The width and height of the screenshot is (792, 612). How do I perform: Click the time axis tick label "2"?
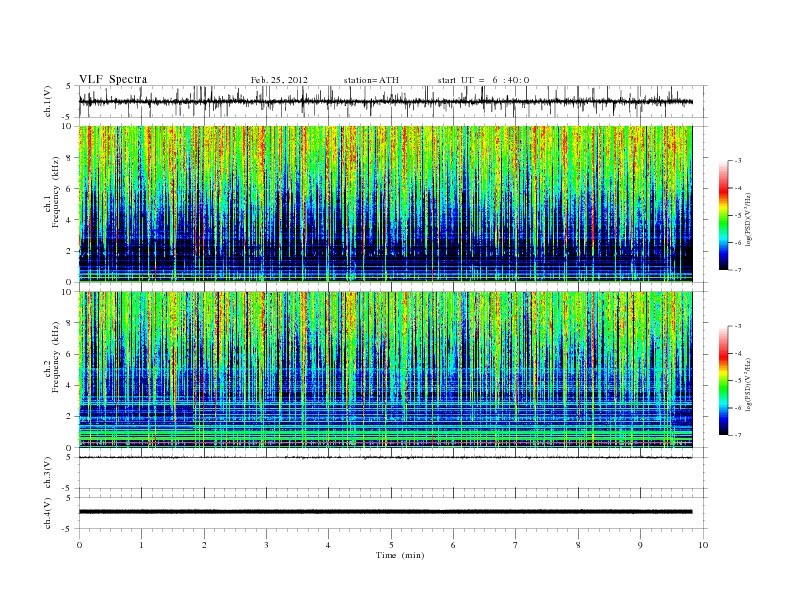click(204, 545)
